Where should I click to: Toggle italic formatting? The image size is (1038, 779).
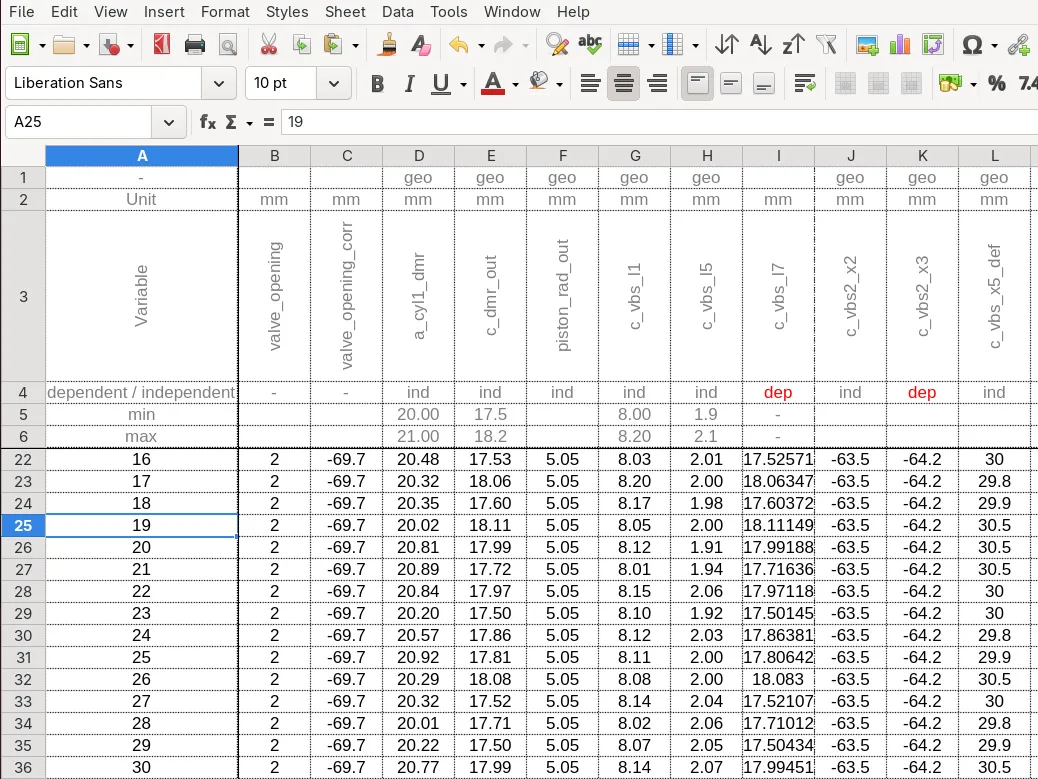pos(409,84)
